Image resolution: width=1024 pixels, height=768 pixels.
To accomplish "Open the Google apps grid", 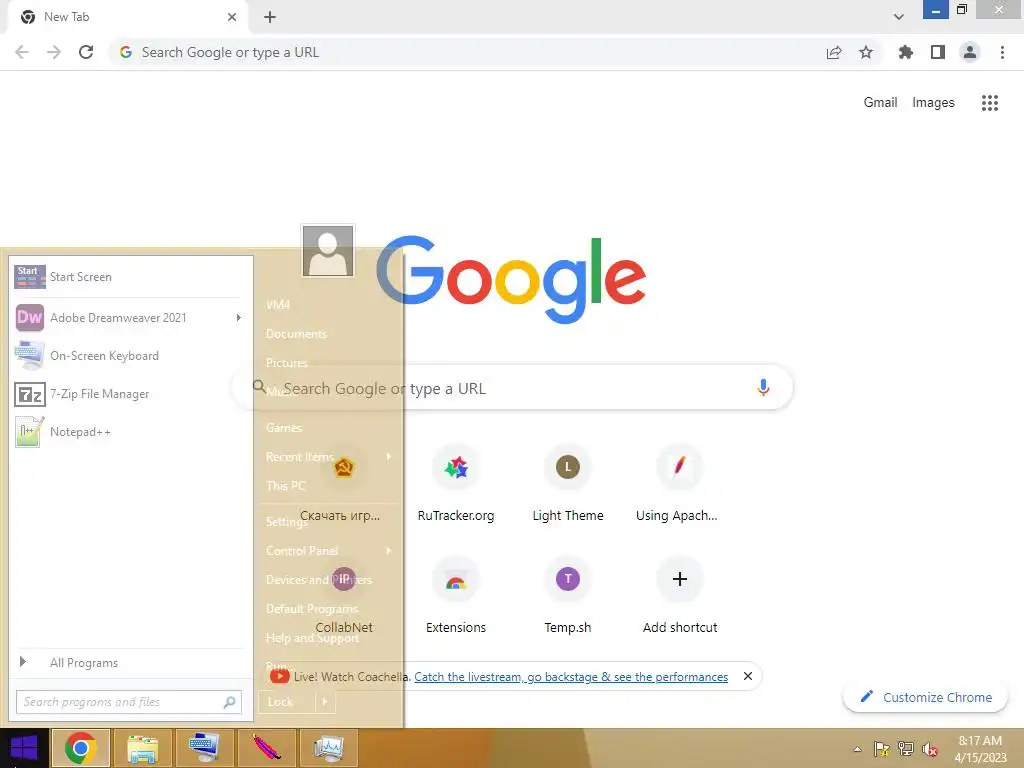I will [x=990, y=103].
